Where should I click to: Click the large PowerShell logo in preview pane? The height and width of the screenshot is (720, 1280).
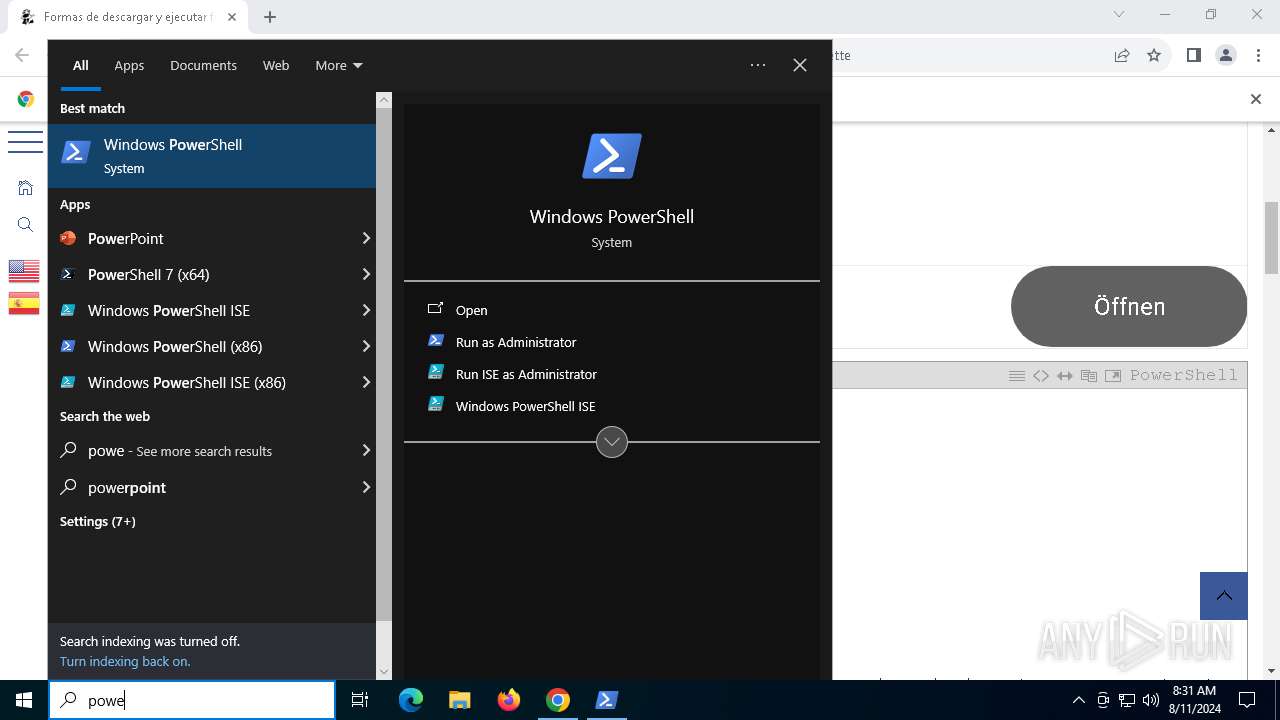point(612,157)
